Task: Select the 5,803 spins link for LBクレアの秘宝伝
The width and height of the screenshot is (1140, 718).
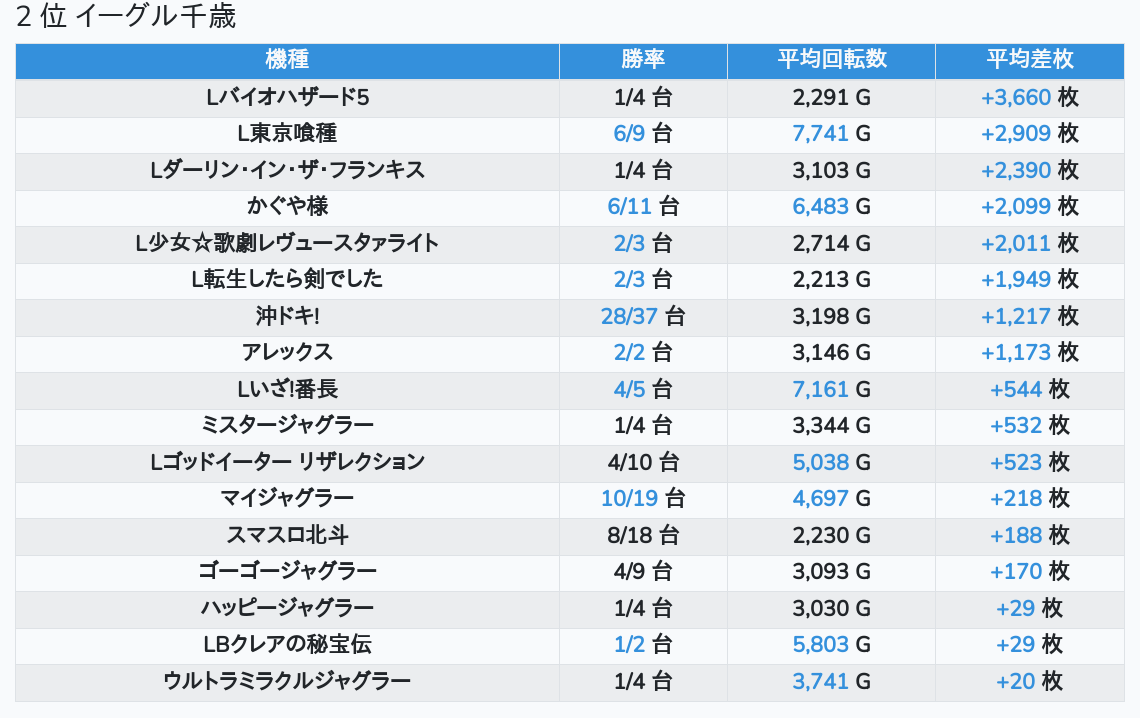Action: [820, 645]
